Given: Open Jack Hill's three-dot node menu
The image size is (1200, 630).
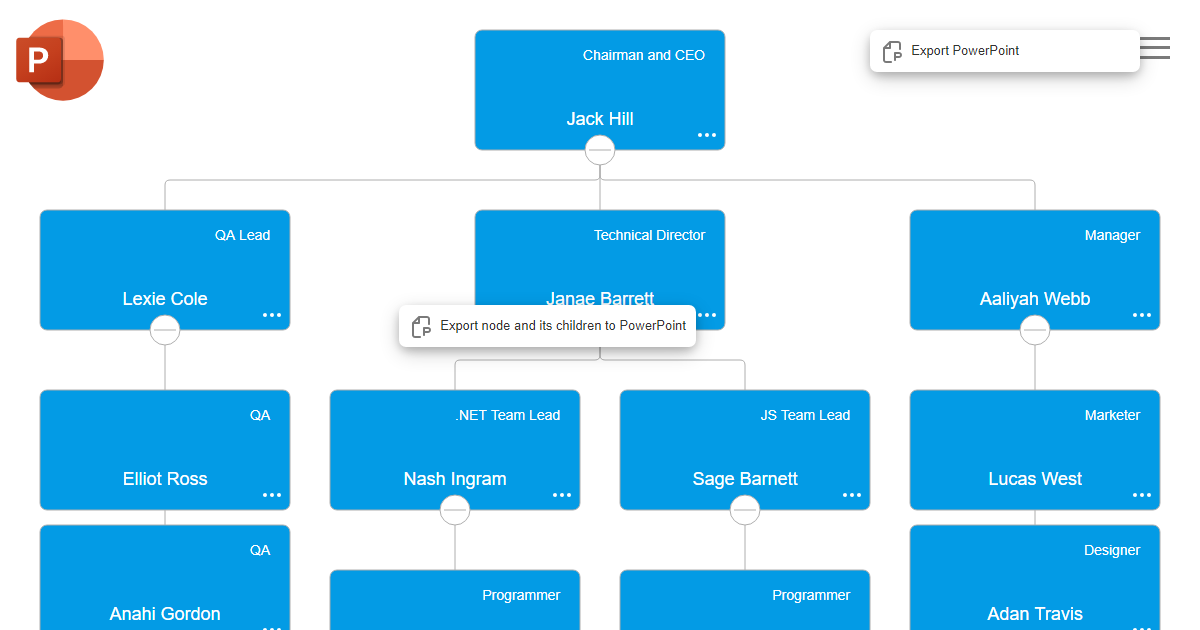Looking at the screenshot, I should (x=707, y=135).
